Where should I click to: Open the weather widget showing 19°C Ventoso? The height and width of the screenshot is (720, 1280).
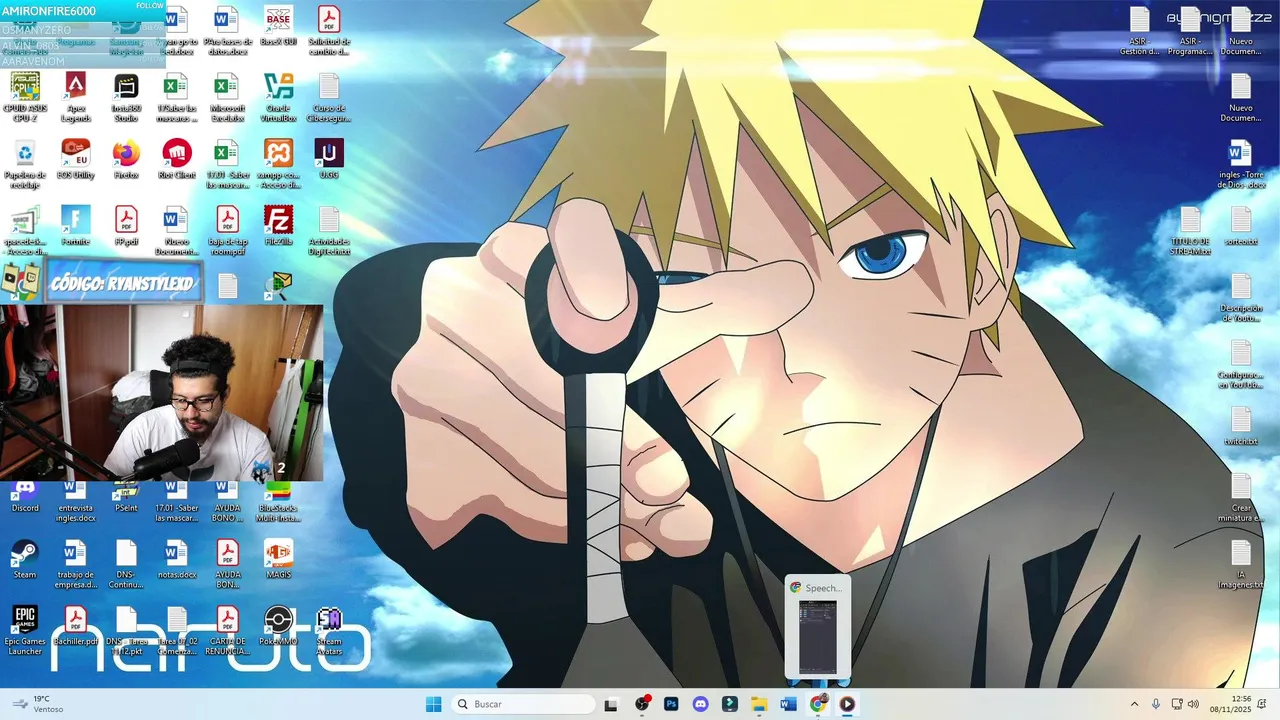pos(40,704)
